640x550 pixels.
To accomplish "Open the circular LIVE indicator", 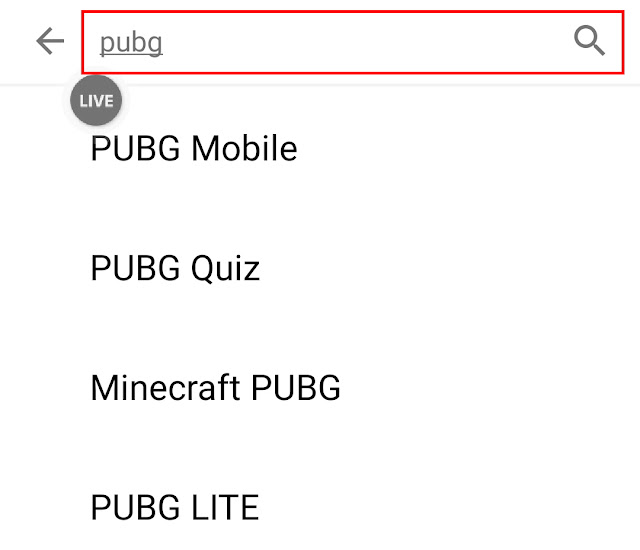I will tap(96, 100).
